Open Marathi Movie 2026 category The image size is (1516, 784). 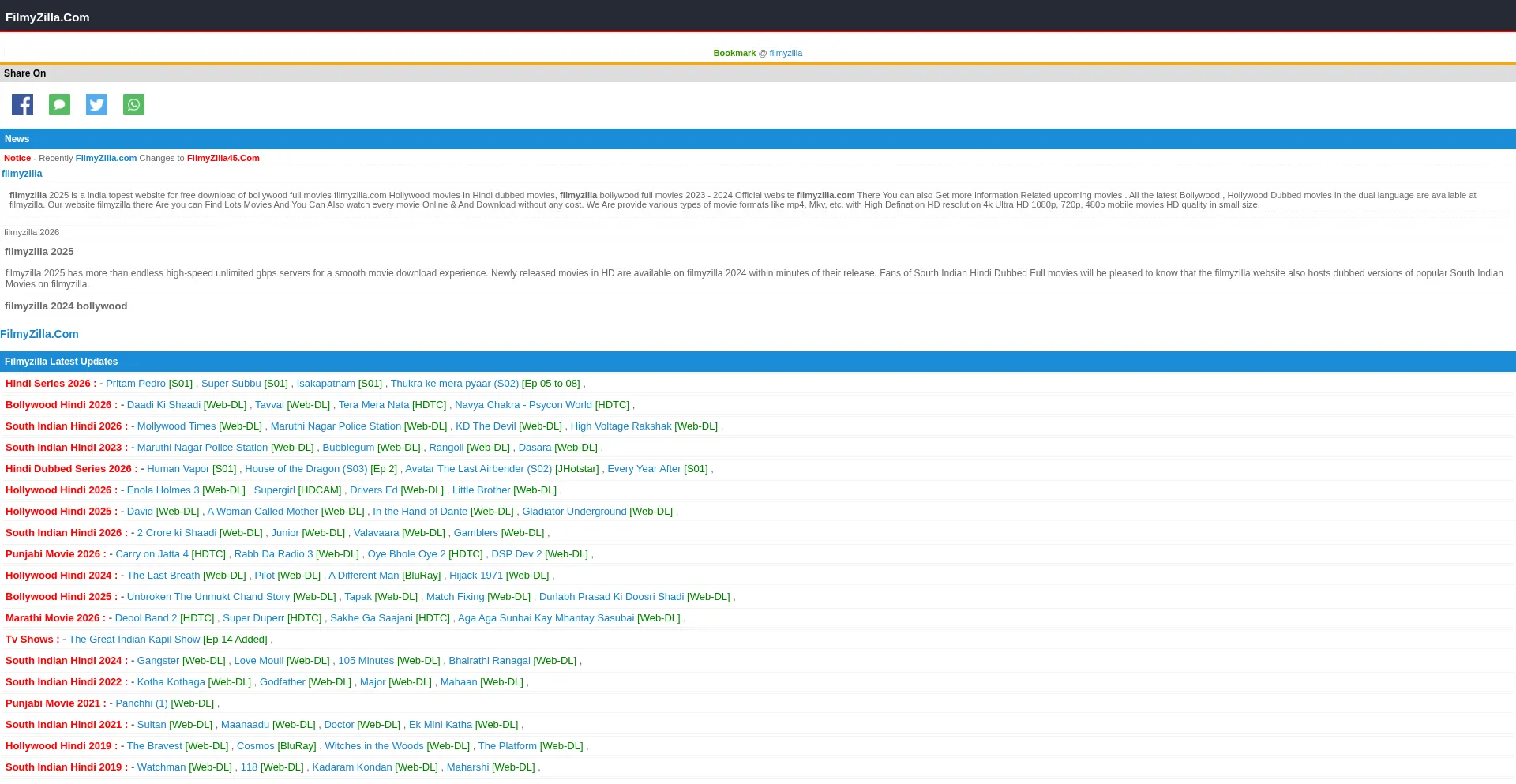56,618
